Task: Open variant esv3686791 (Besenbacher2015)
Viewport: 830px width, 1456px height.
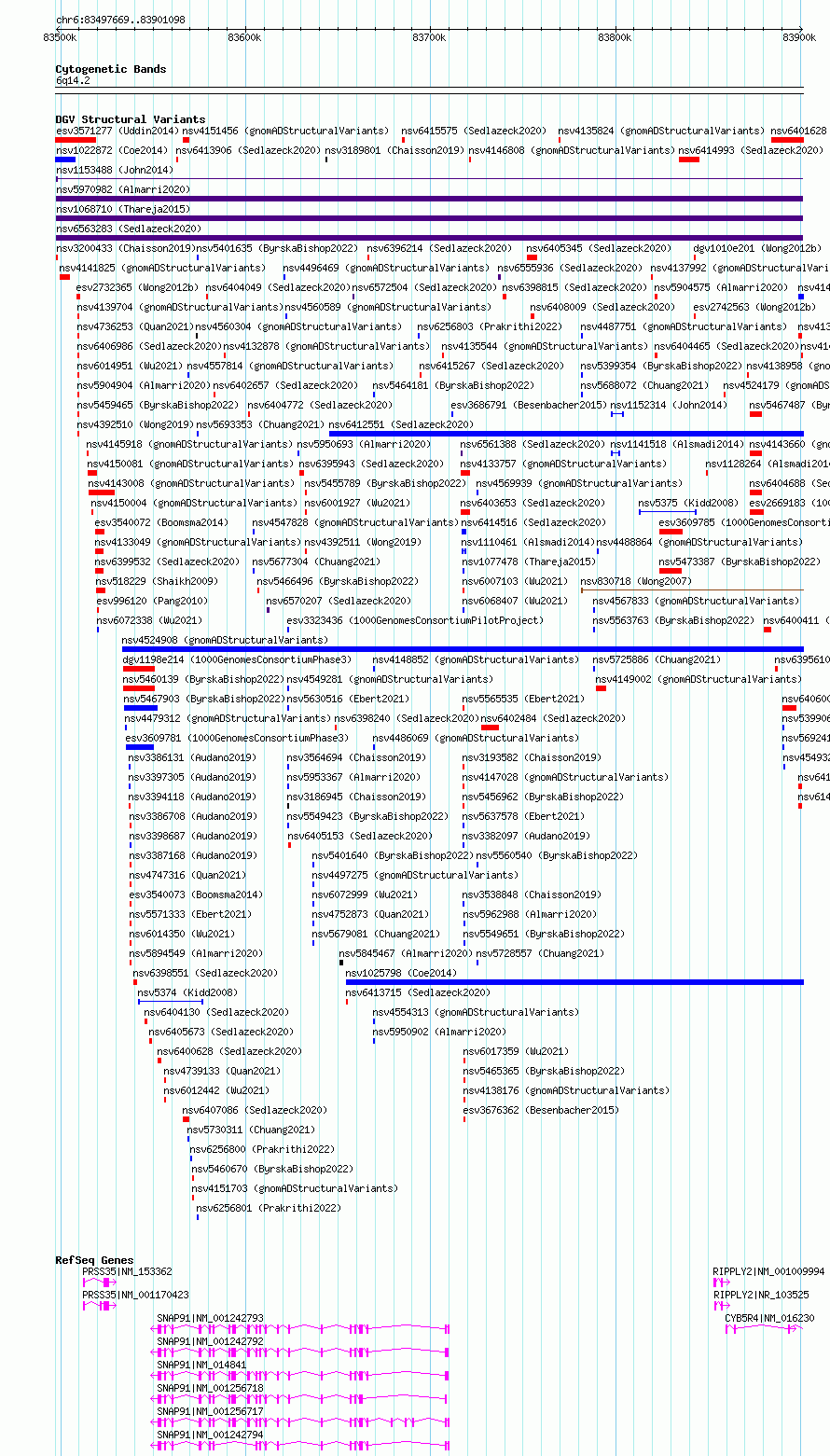Action: (x=529, y=405)
